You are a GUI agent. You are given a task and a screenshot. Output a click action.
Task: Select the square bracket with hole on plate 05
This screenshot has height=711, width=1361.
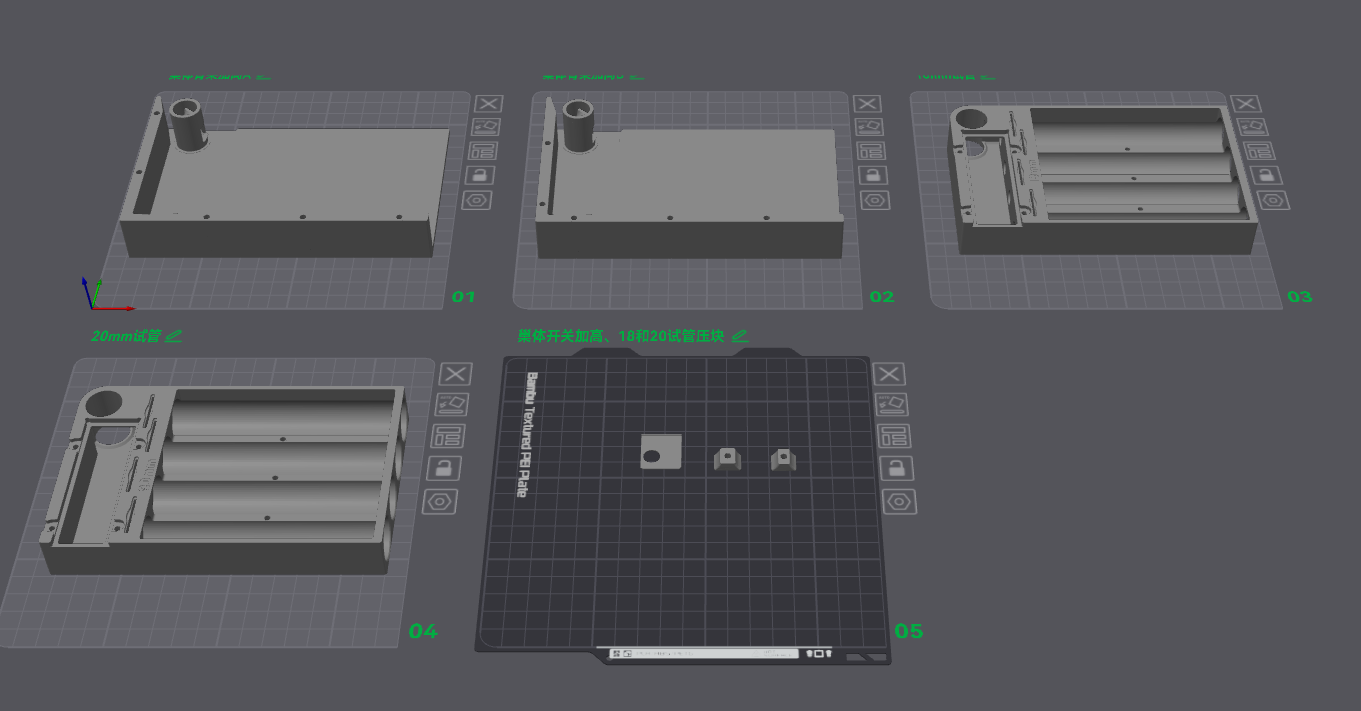660,452
